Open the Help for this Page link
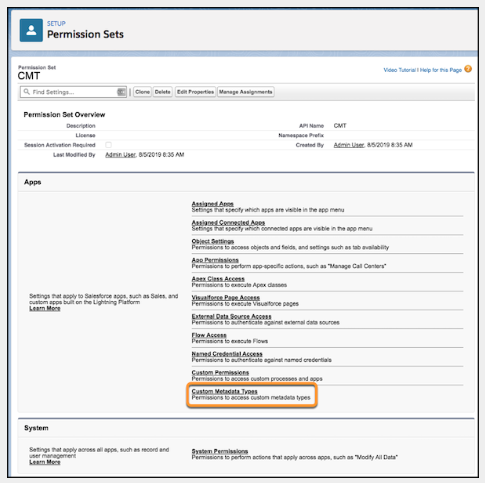 click(x=441, y=70)
